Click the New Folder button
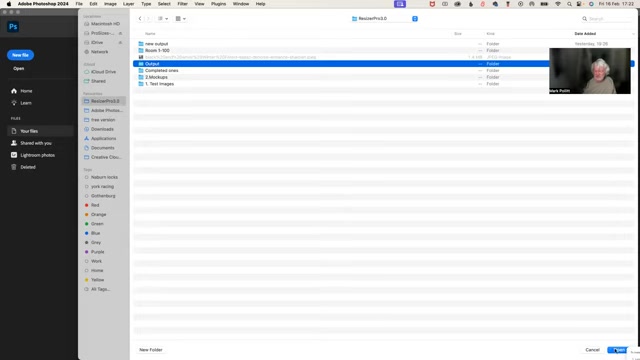640x360 pixels. pos(151,350)
